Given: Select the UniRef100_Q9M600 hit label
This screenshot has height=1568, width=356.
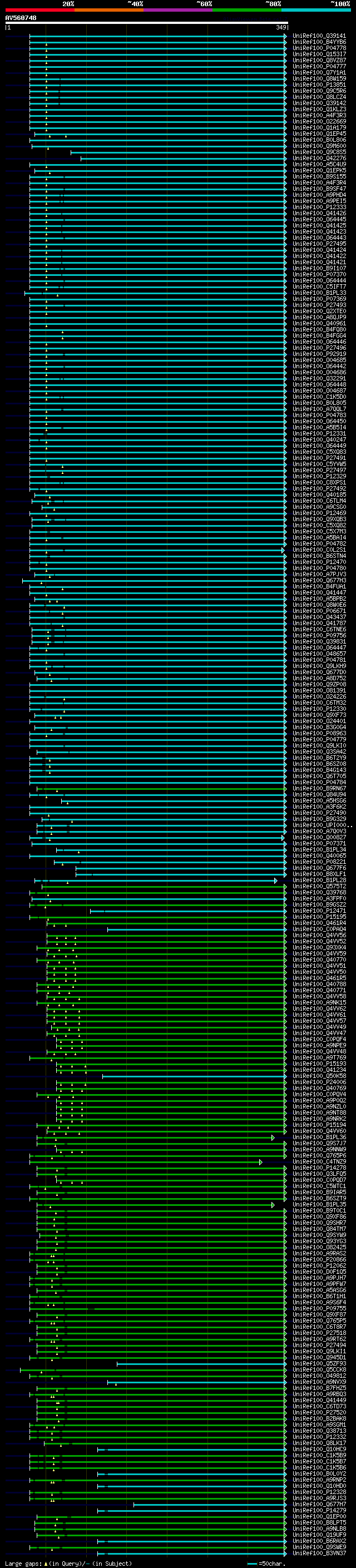Looking at the screenshot, I should pyautogui.click(x=319, y=146).
